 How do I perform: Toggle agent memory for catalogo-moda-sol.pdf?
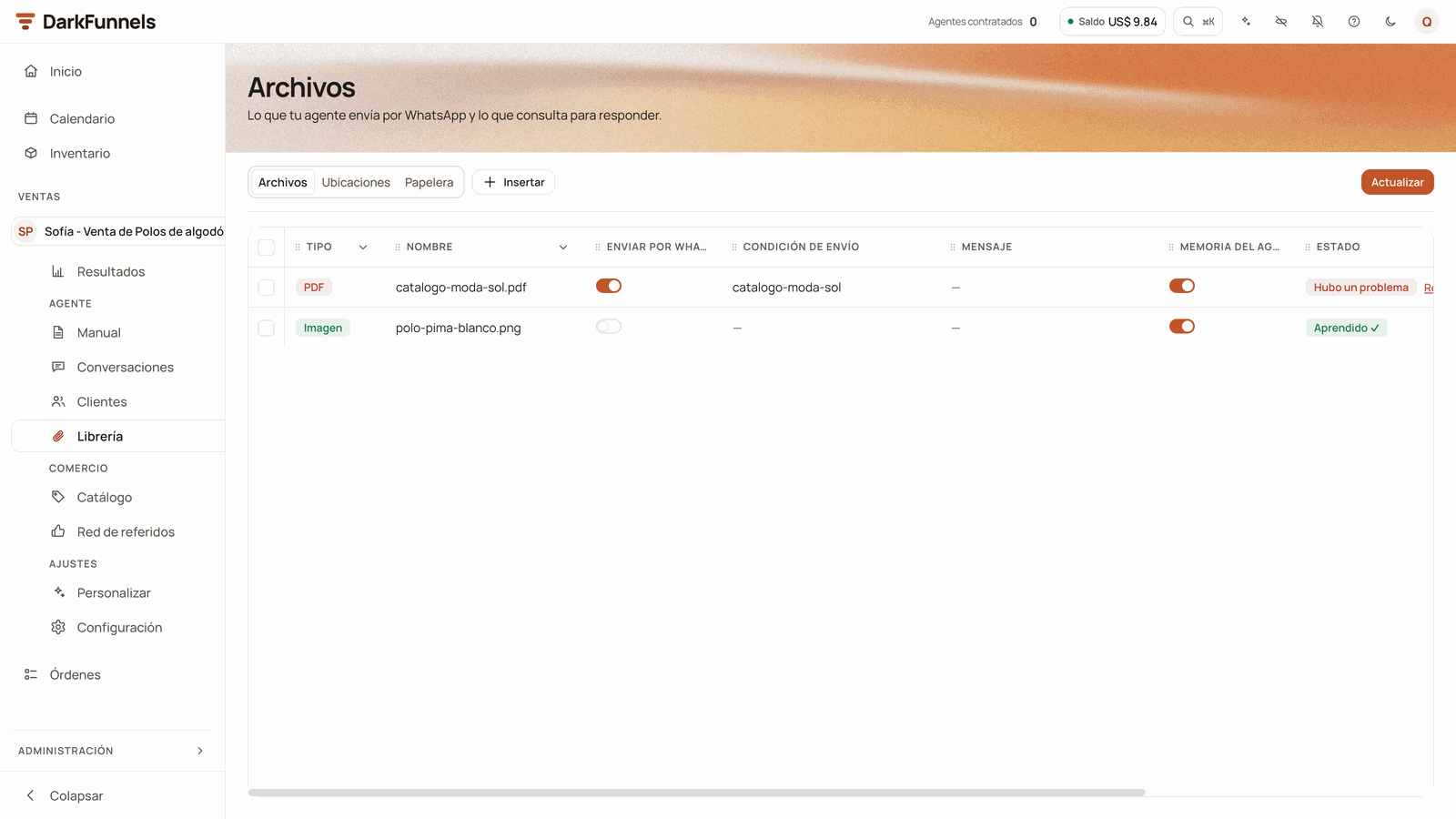pos(1182,286)
